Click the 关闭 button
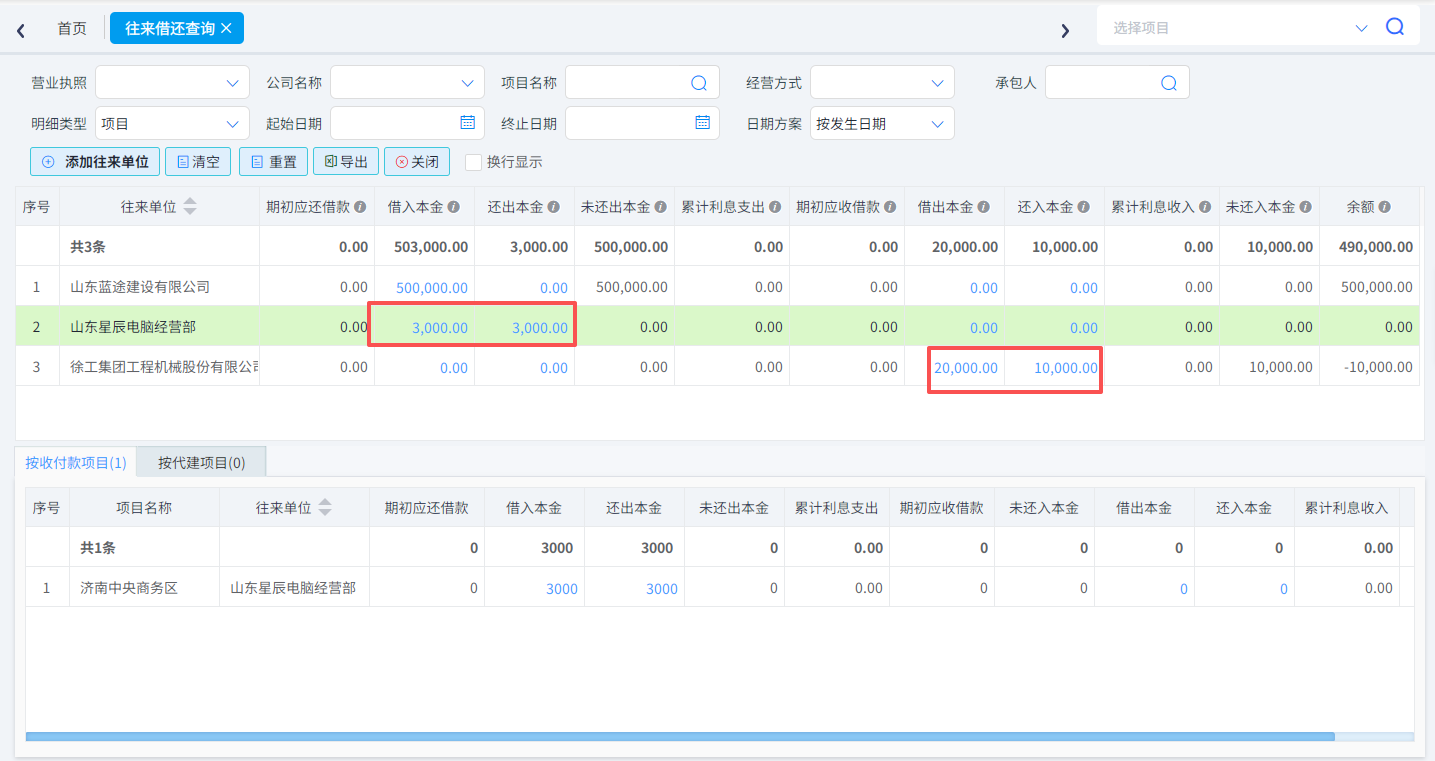The height and width of the screenshot is (761, 1435). point(417,162)
